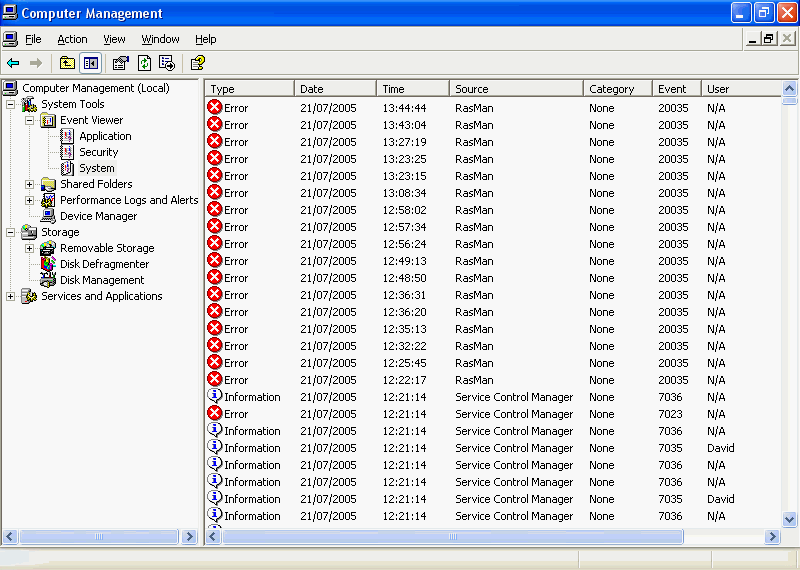Click Services and Applications icon
800x570 pixels.
coord(29,296)
